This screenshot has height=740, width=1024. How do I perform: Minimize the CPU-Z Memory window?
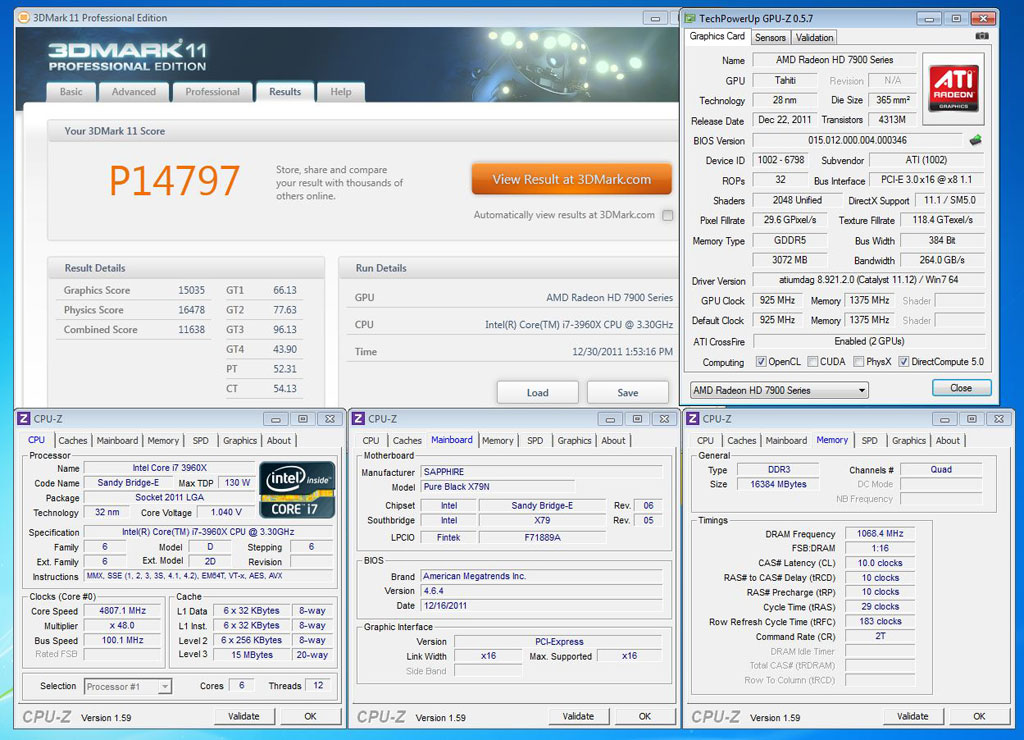944,419
